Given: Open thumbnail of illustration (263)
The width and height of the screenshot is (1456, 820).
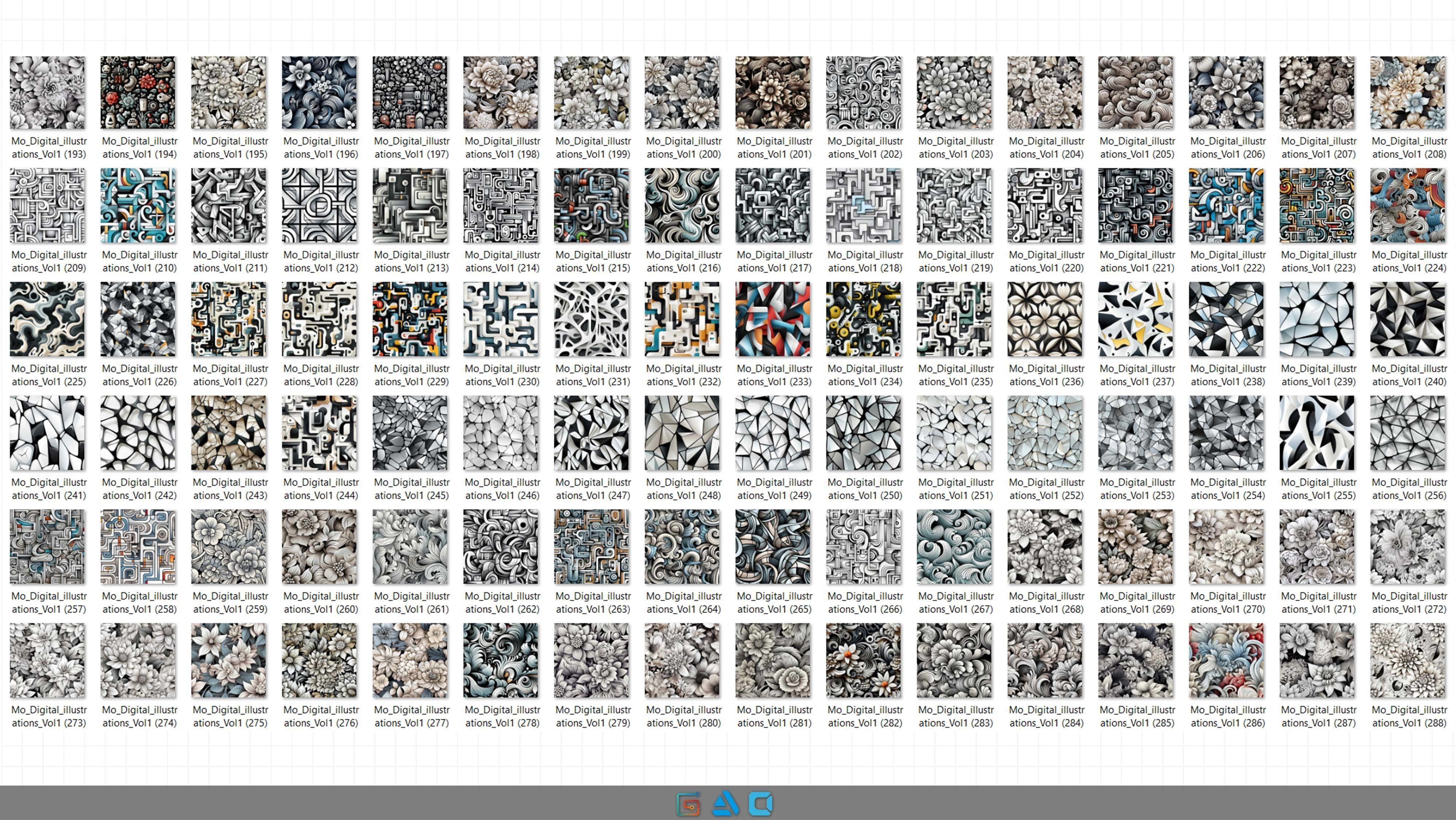Looking at the screenshot, I should point(591,547).
